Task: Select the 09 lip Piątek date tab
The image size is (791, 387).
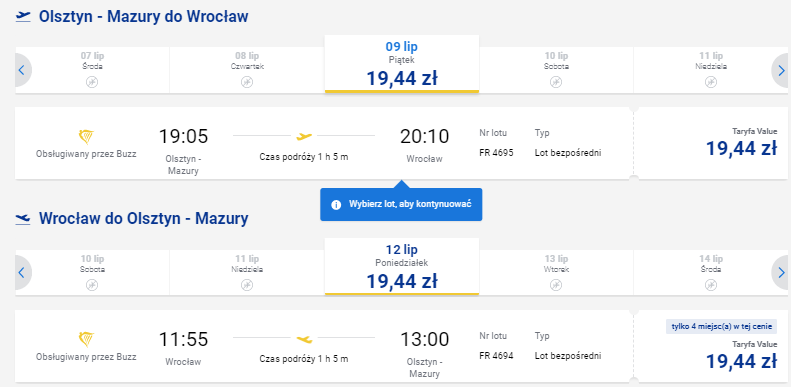Action: tap(402, 64)
